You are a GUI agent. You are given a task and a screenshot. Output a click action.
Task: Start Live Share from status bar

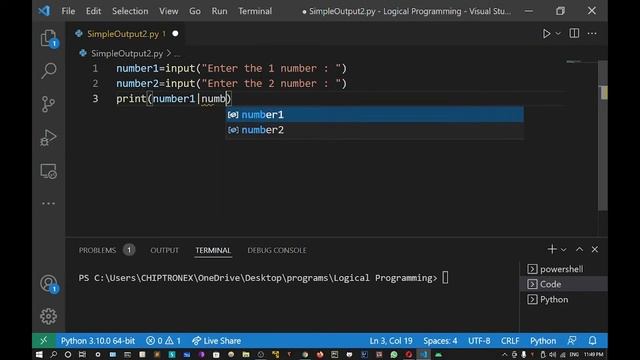coord(216,340)
